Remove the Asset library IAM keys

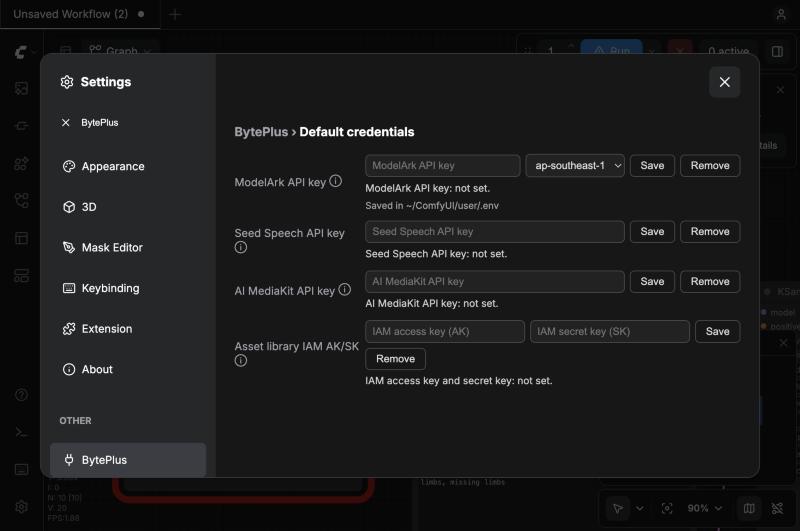pos(395,359)
